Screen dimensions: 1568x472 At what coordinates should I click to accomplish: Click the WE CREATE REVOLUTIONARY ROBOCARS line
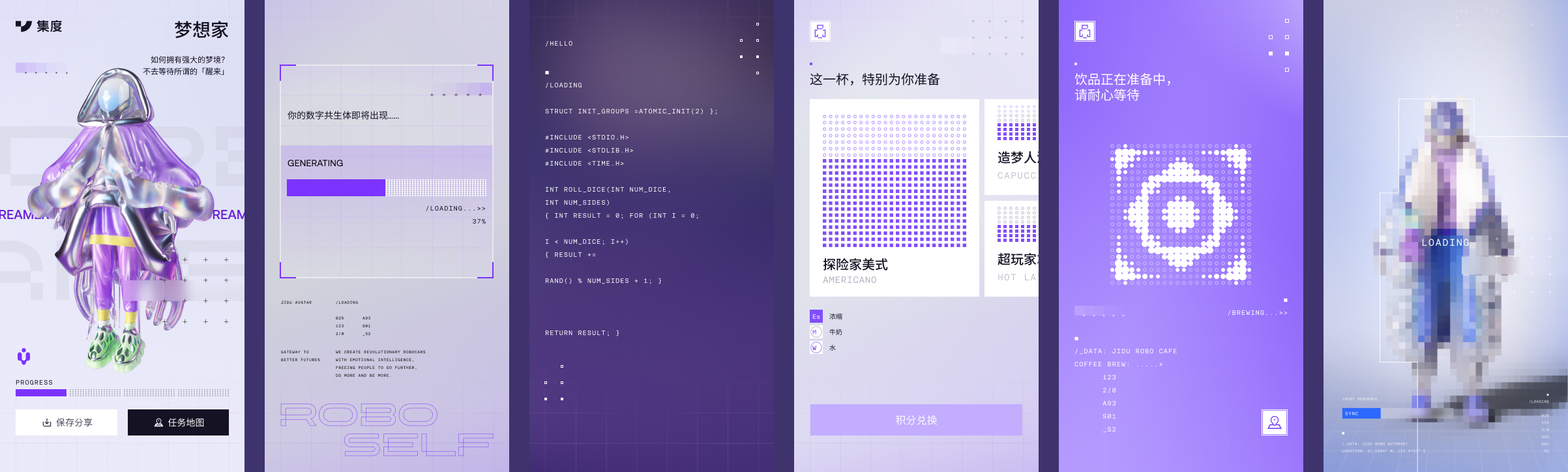(381, 352)
